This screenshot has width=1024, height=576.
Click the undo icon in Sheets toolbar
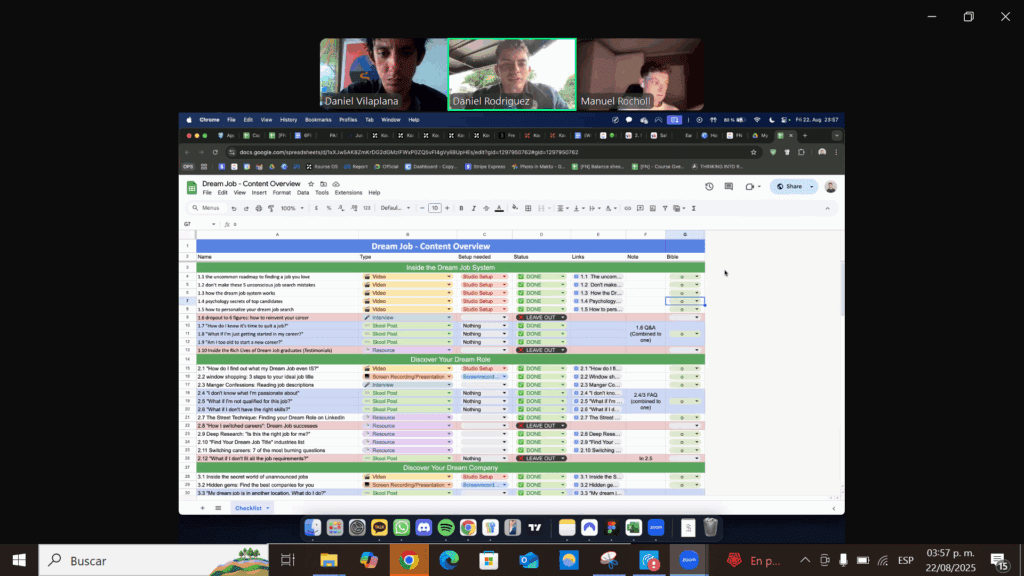233,208
